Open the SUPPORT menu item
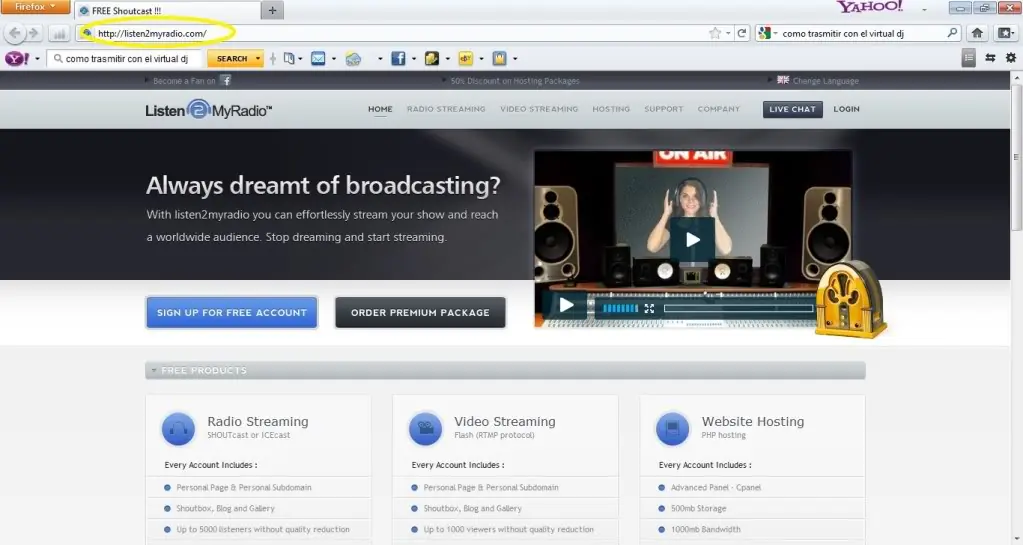The height and width of the screenshot is (545, 1023). (x=664, y=109)
